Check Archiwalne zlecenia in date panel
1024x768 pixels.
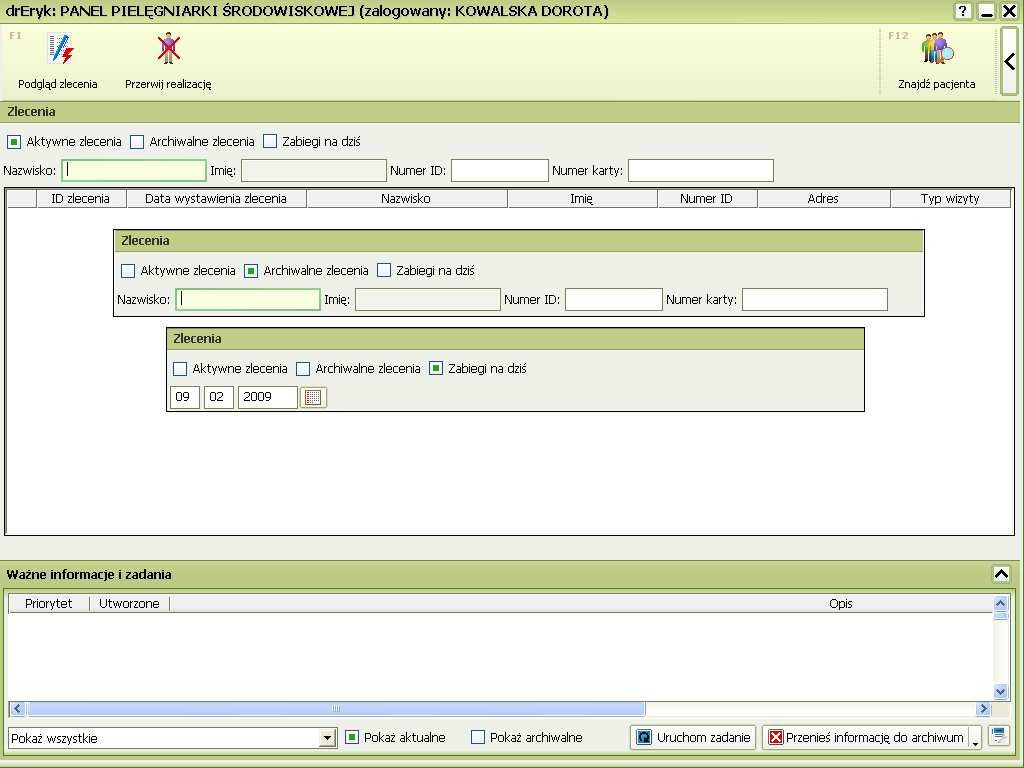pos(303,369)
